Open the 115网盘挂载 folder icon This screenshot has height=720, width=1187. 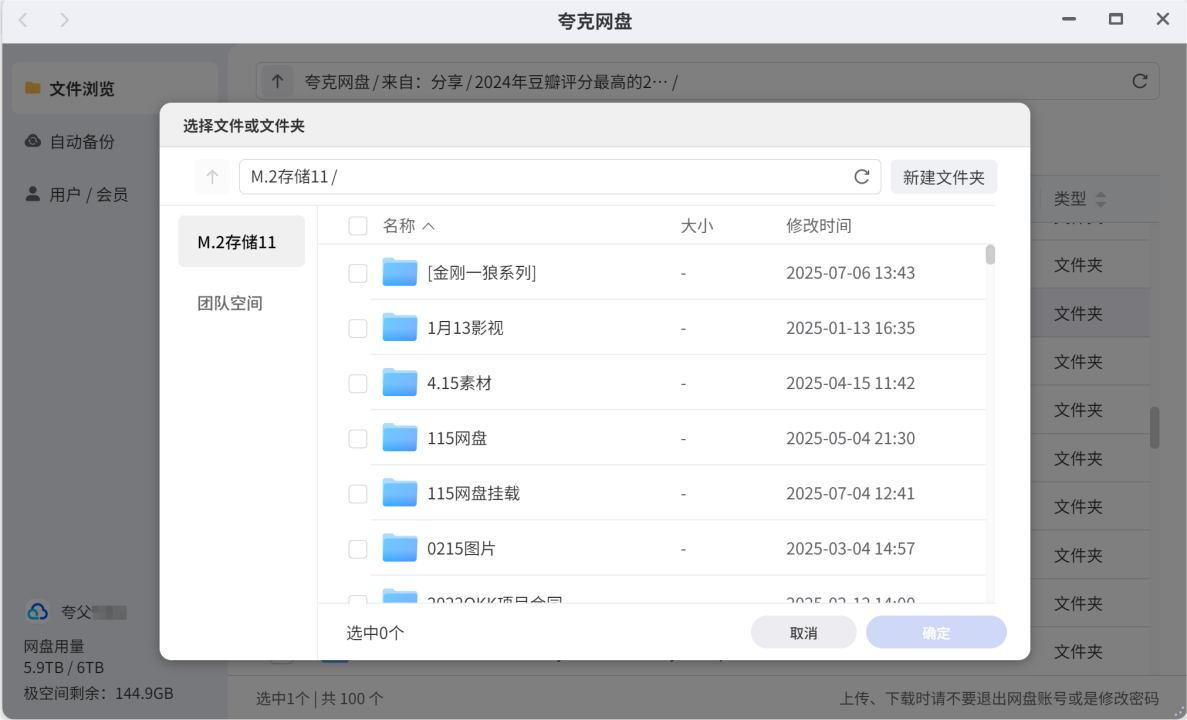point(400,493)
